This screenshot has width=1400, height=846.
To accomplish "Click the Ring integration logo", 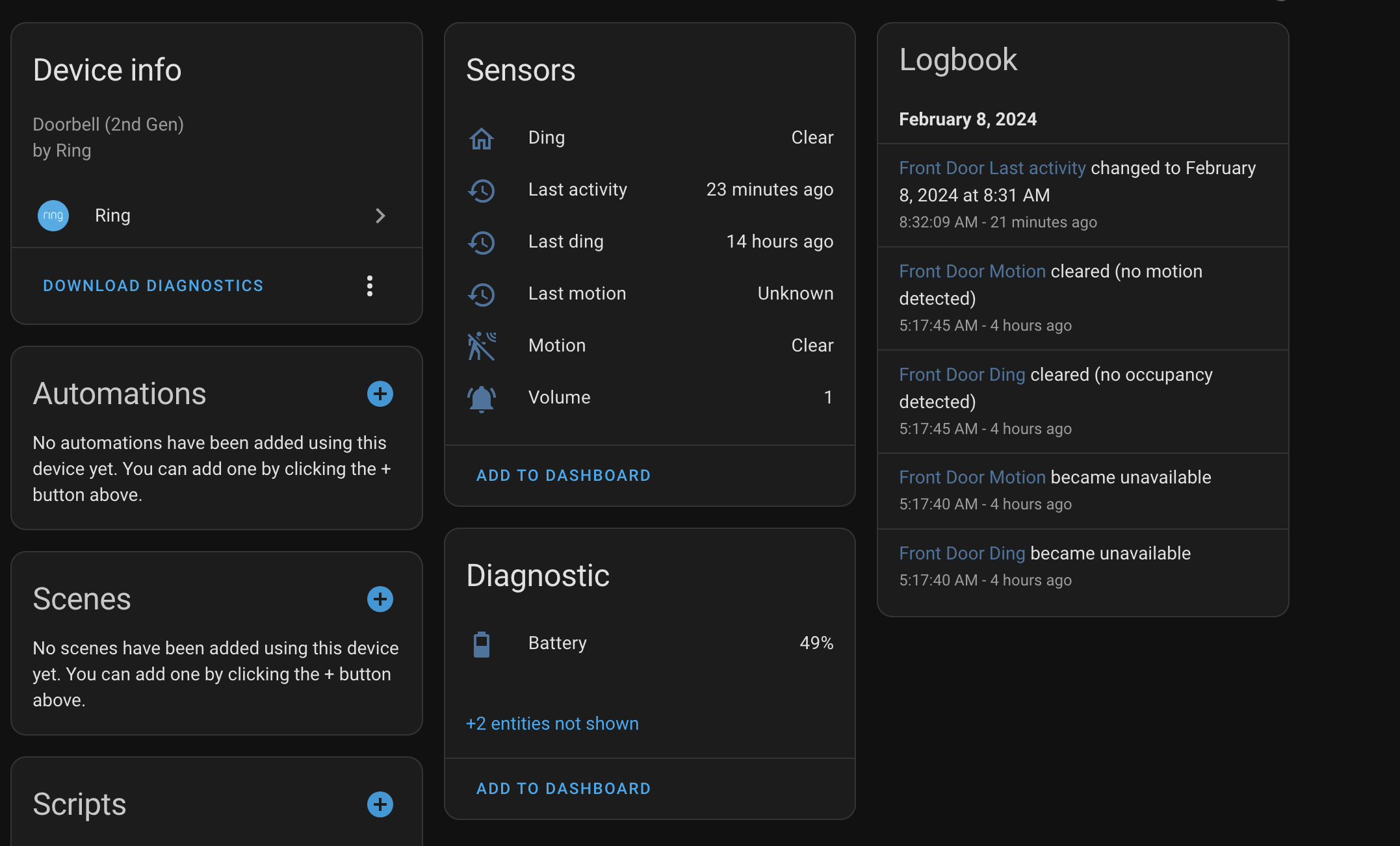I will (x=53, y=216).
